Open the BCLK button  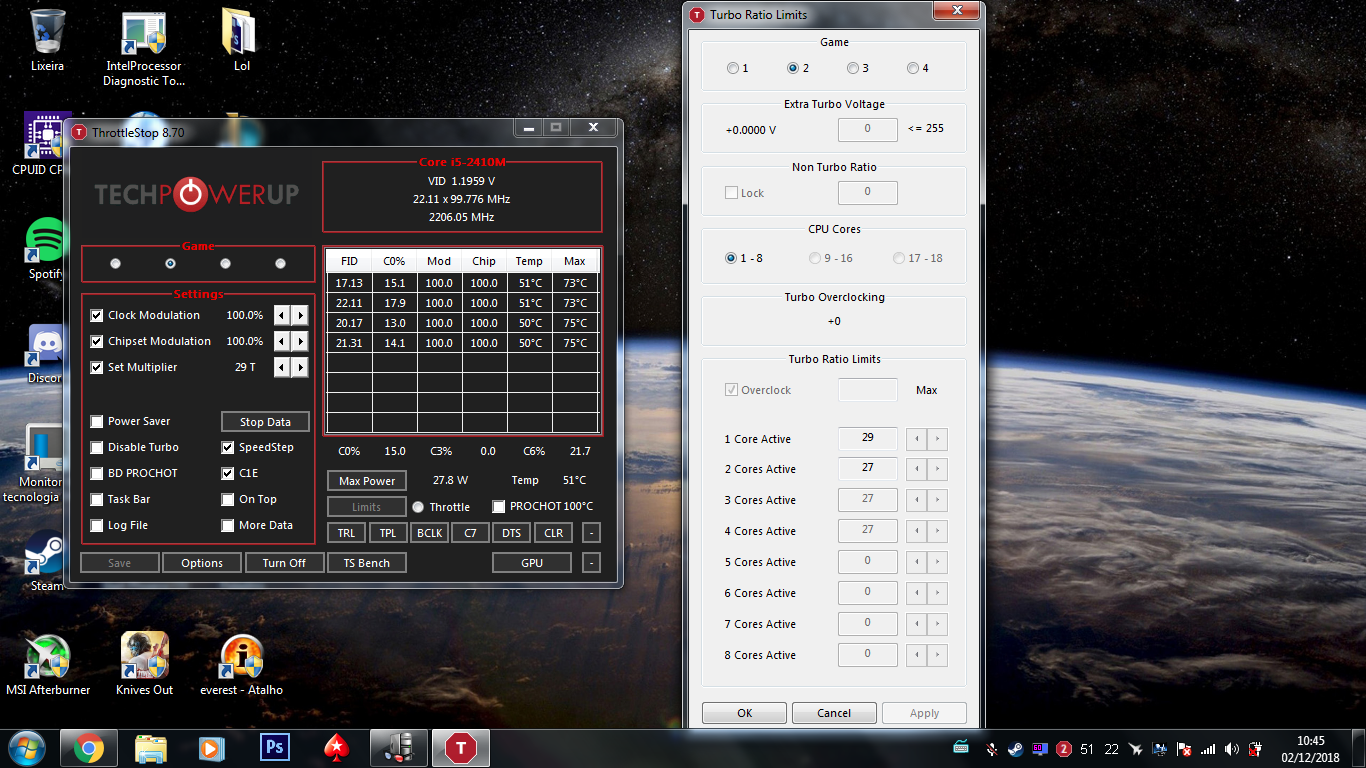[430, 533]
